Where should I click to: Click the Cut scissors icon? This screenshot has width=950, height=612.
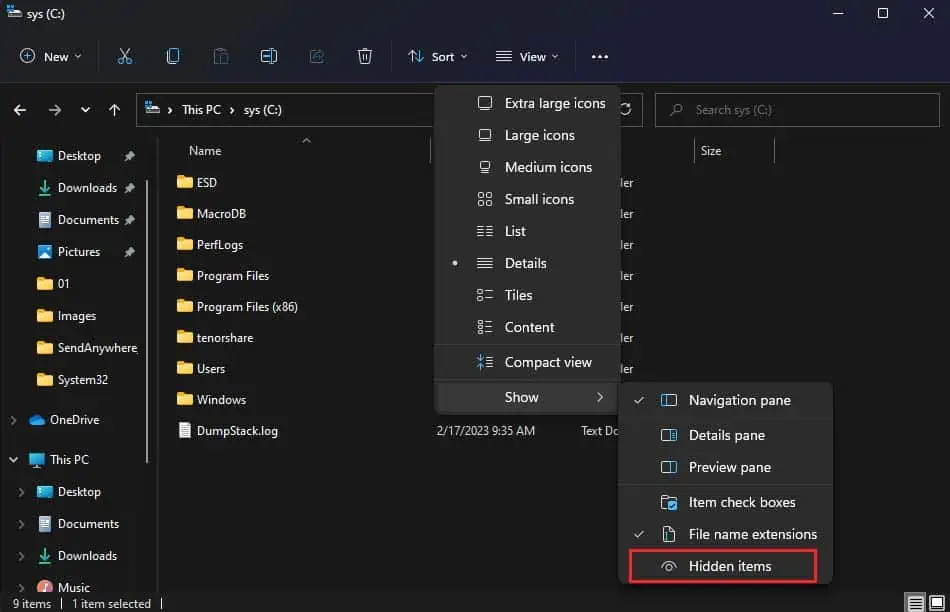click(x=124, y=56)
